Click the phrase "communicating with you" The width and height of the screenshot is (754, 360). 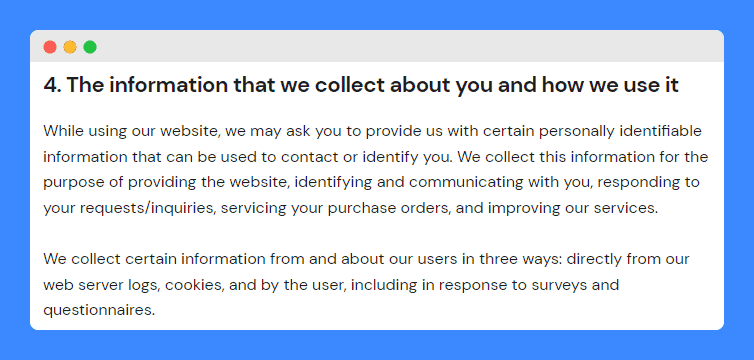pos(489,183)
